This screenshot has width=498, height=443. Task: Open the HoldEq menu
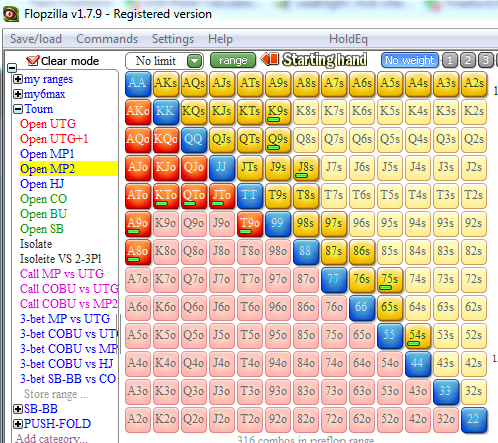[x=348, y=39]
